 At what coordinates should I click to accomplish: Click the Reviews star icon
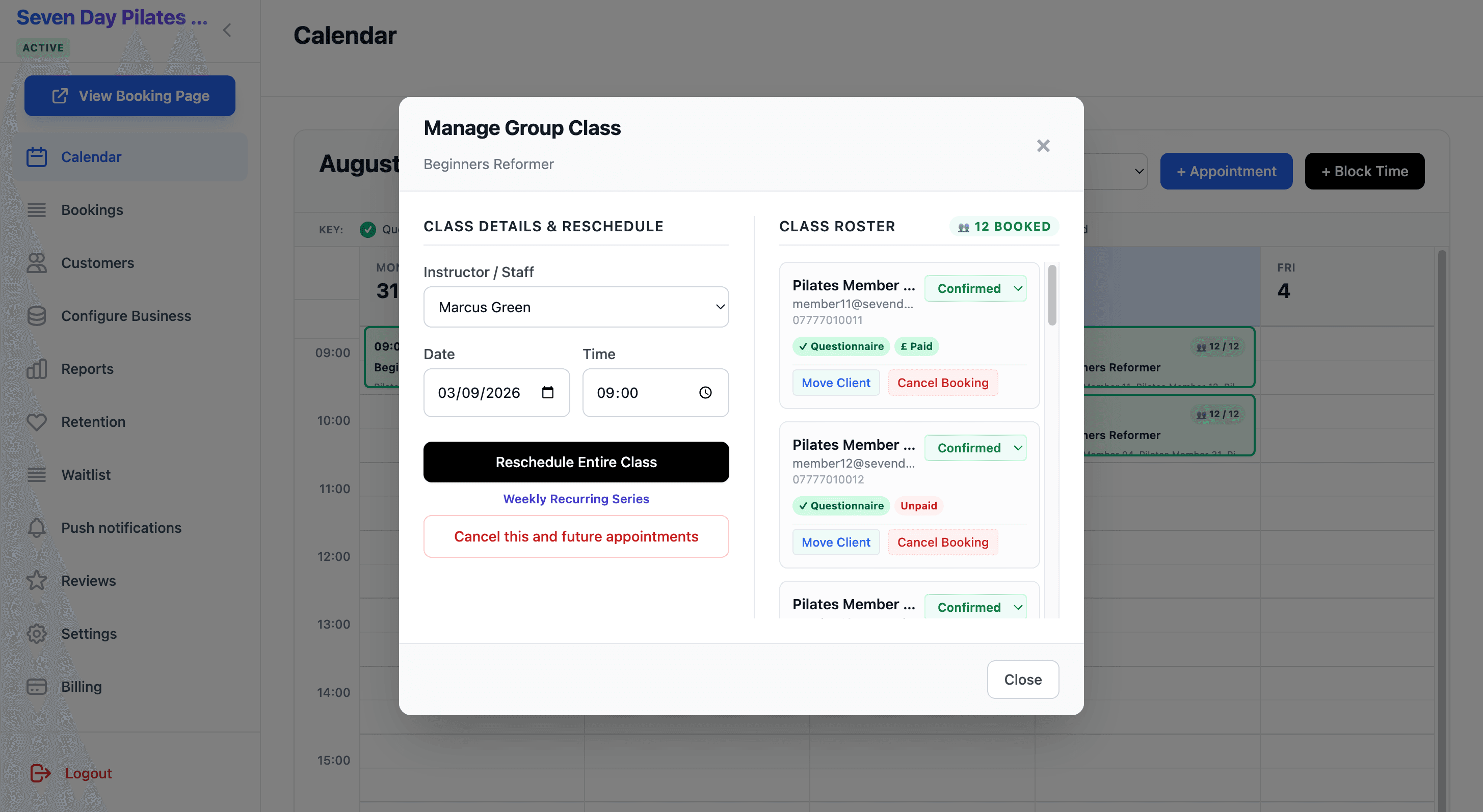tap(36, 581)
